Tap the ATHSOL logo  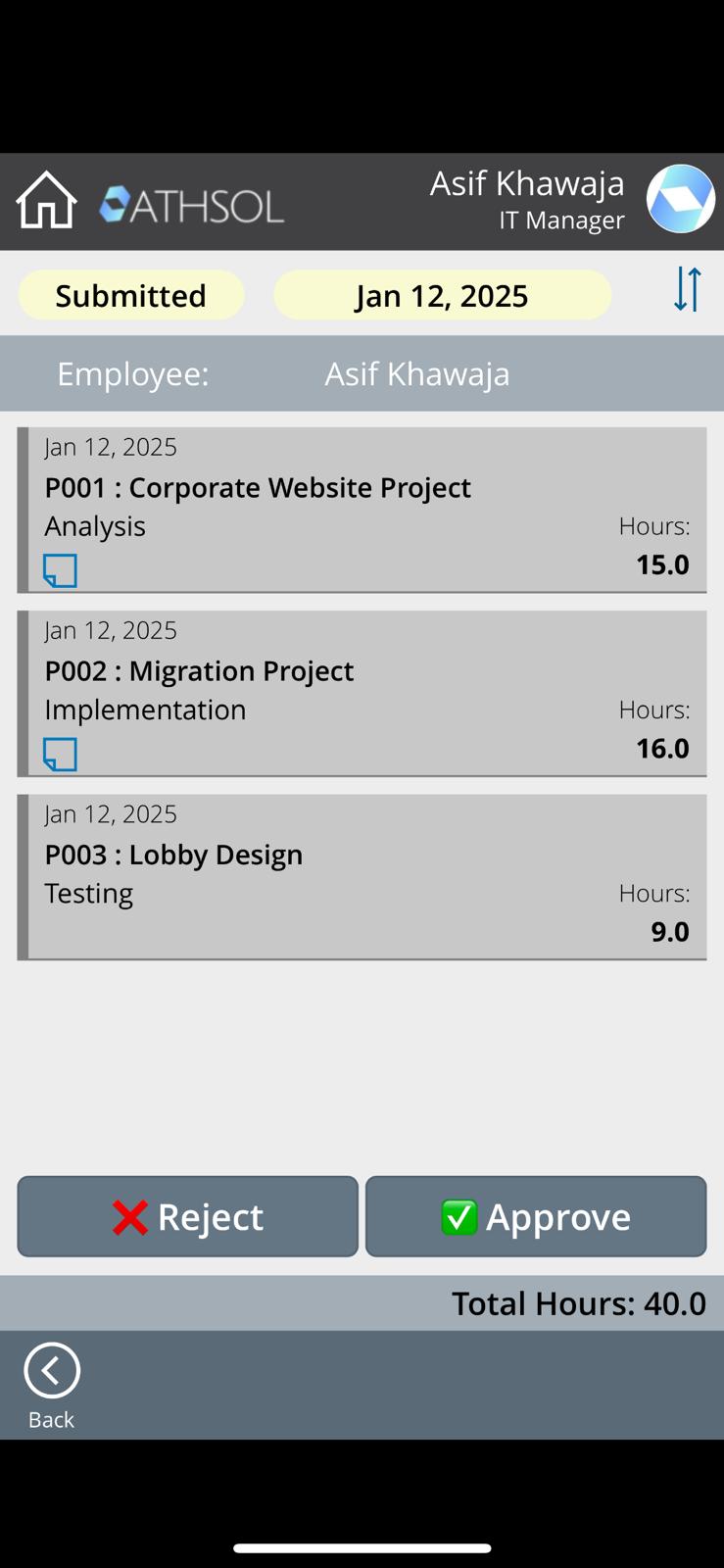[192, 205]
